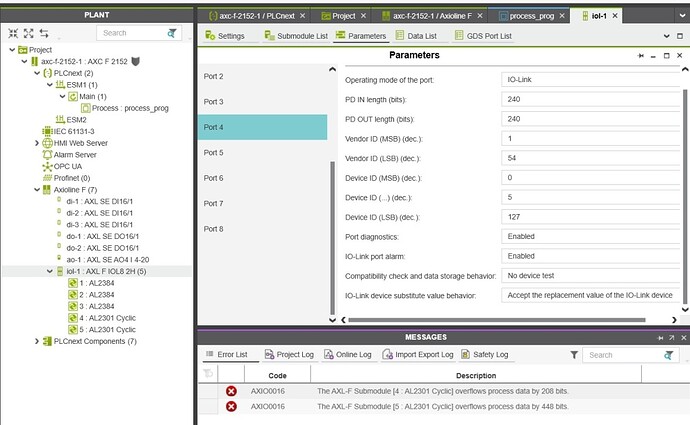
Task: Collapse the ESM1 (1) node
Action: pyautogui.click(x=50, y=84)
